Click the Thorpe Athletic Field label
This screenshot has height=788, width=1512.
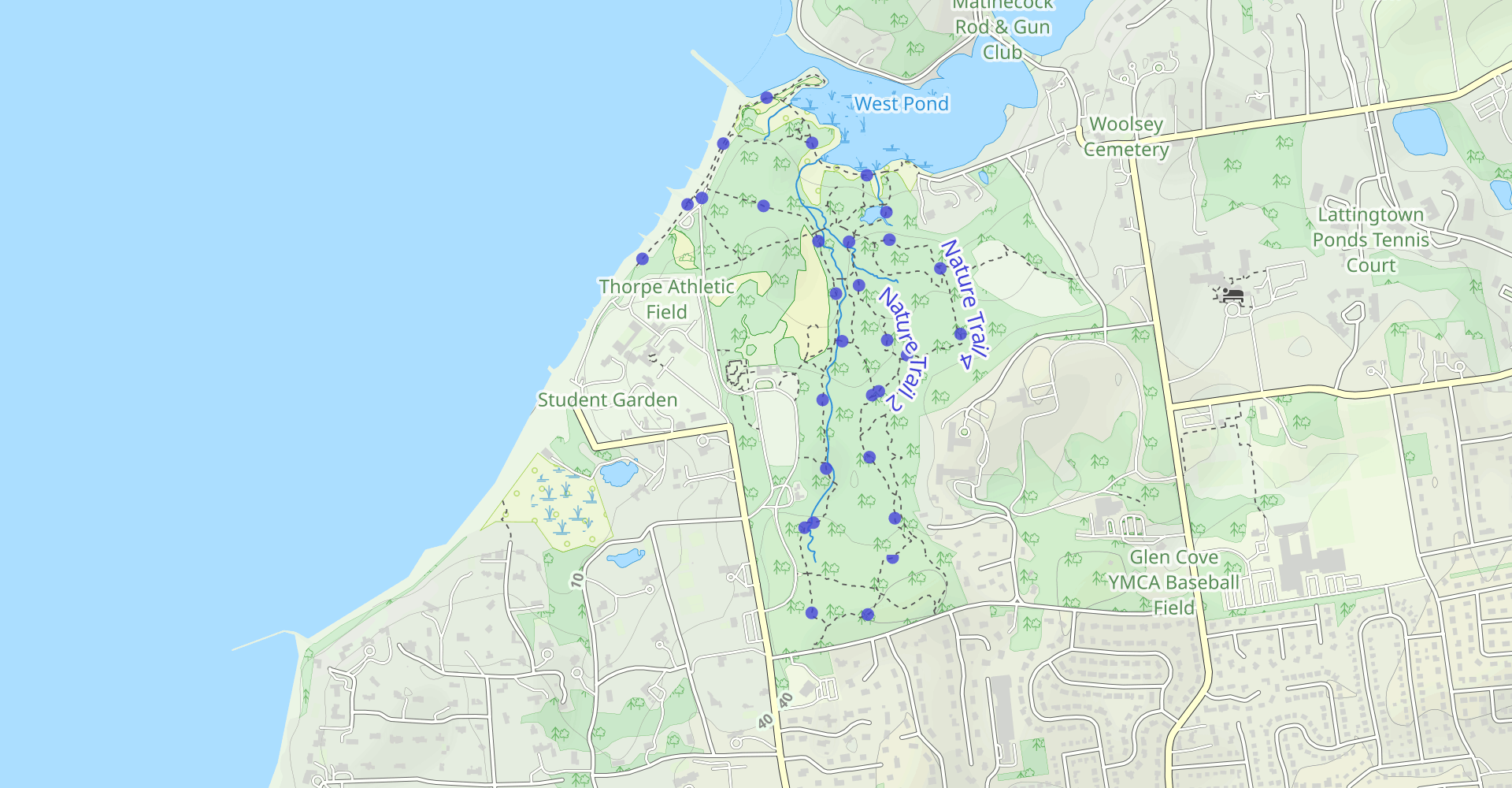666,299
